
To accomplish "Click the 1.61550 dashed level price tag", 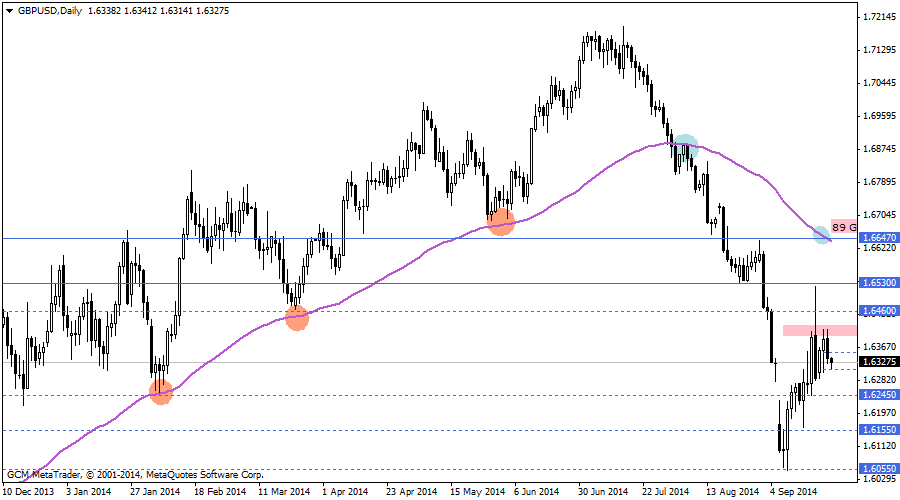I will pos(878,430).
